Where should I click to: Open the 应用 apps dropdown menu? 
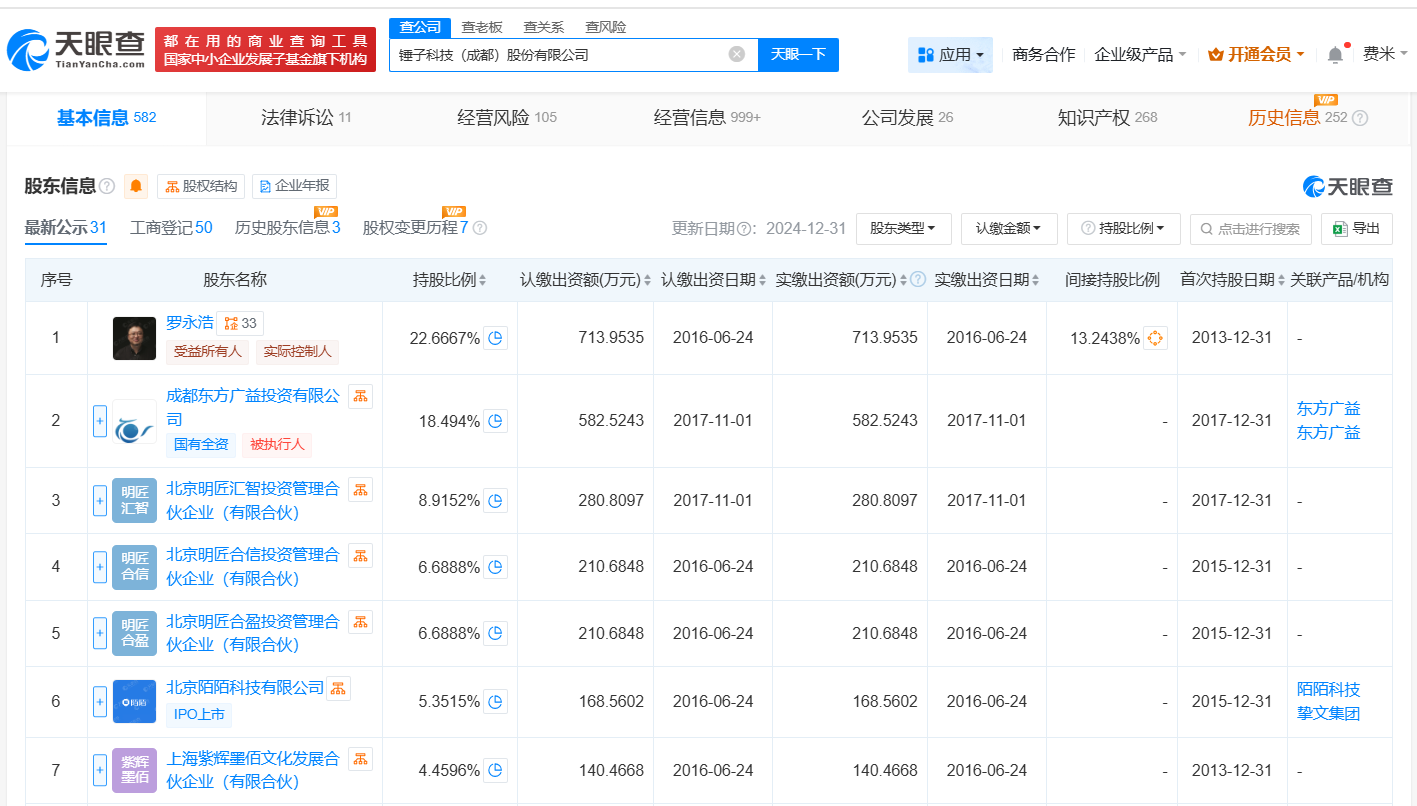click(x=949, y=55)
